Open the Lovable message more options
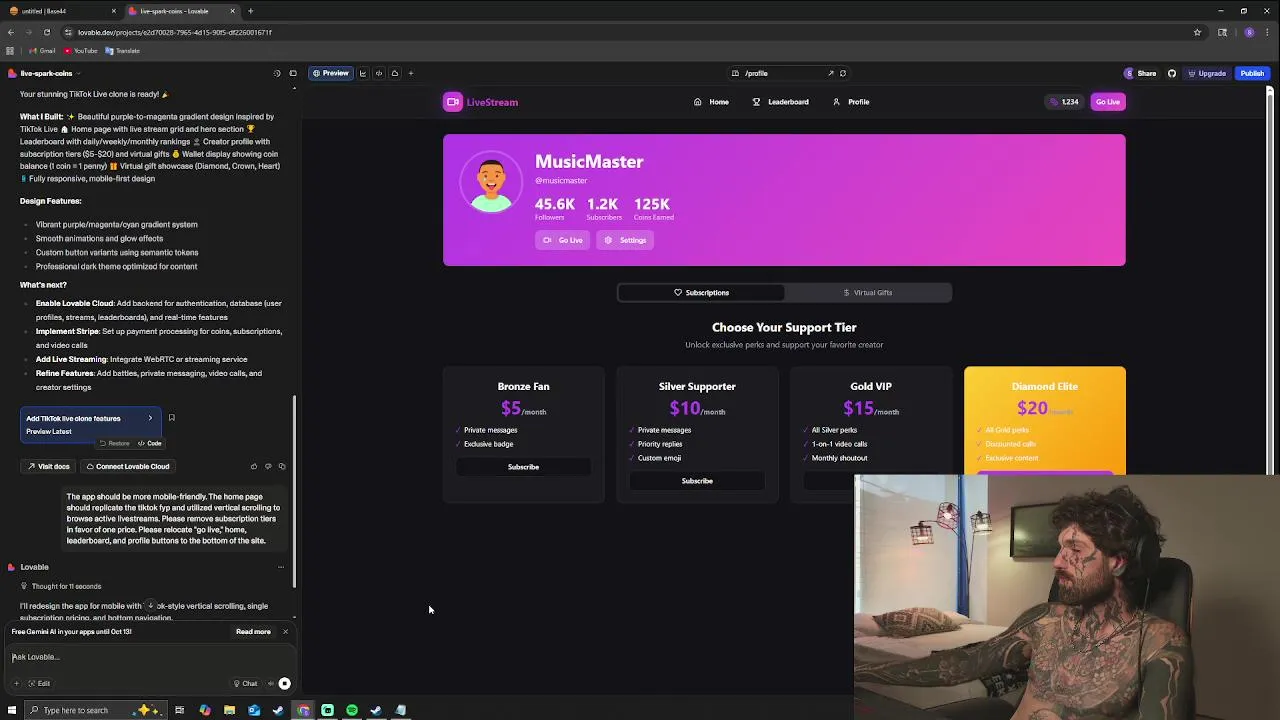Image resolution: width=1280 pixels, height=720 pixels. (x=280, y=567)
